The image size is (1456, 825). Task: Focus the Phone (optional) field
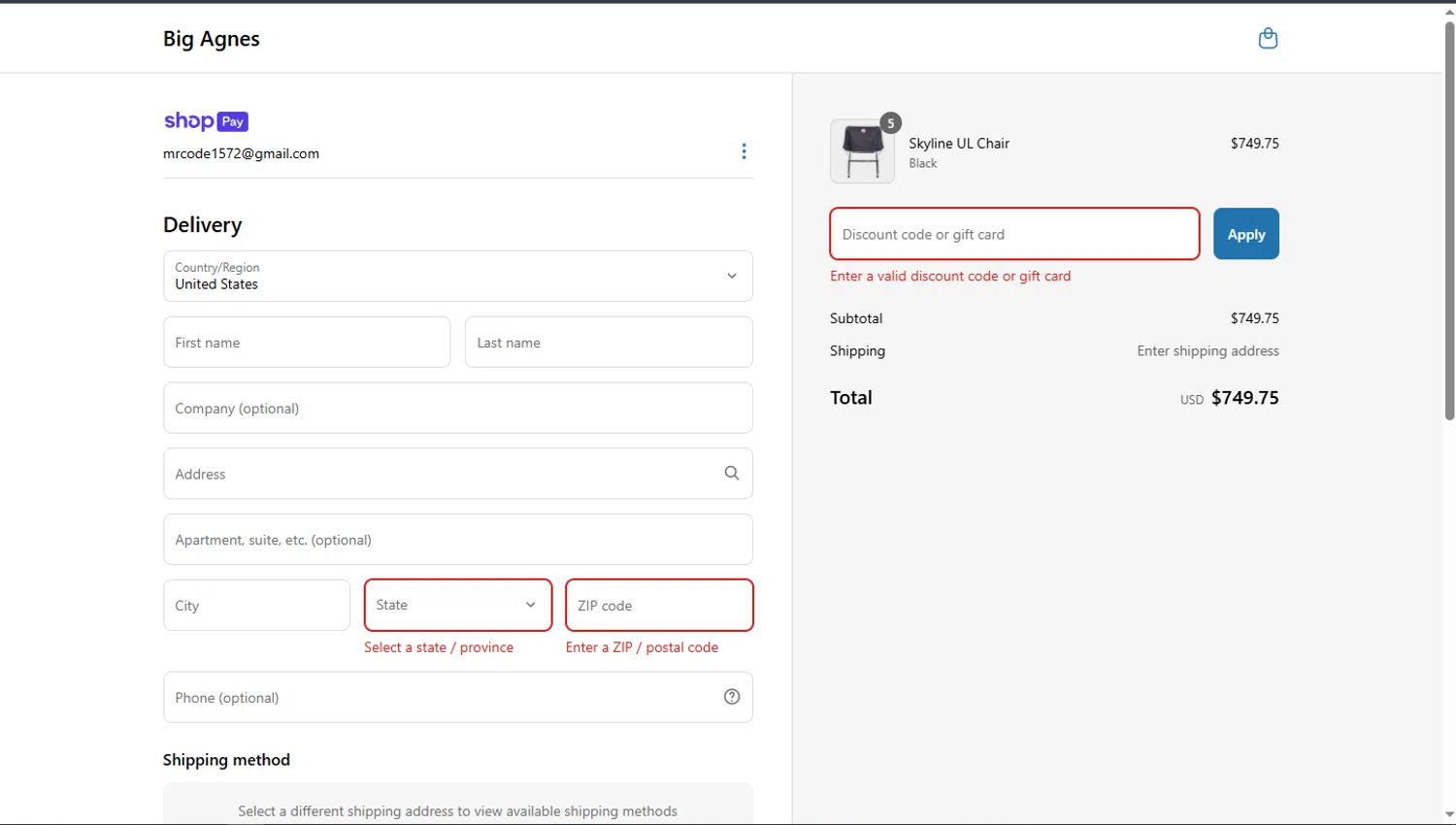458,697
